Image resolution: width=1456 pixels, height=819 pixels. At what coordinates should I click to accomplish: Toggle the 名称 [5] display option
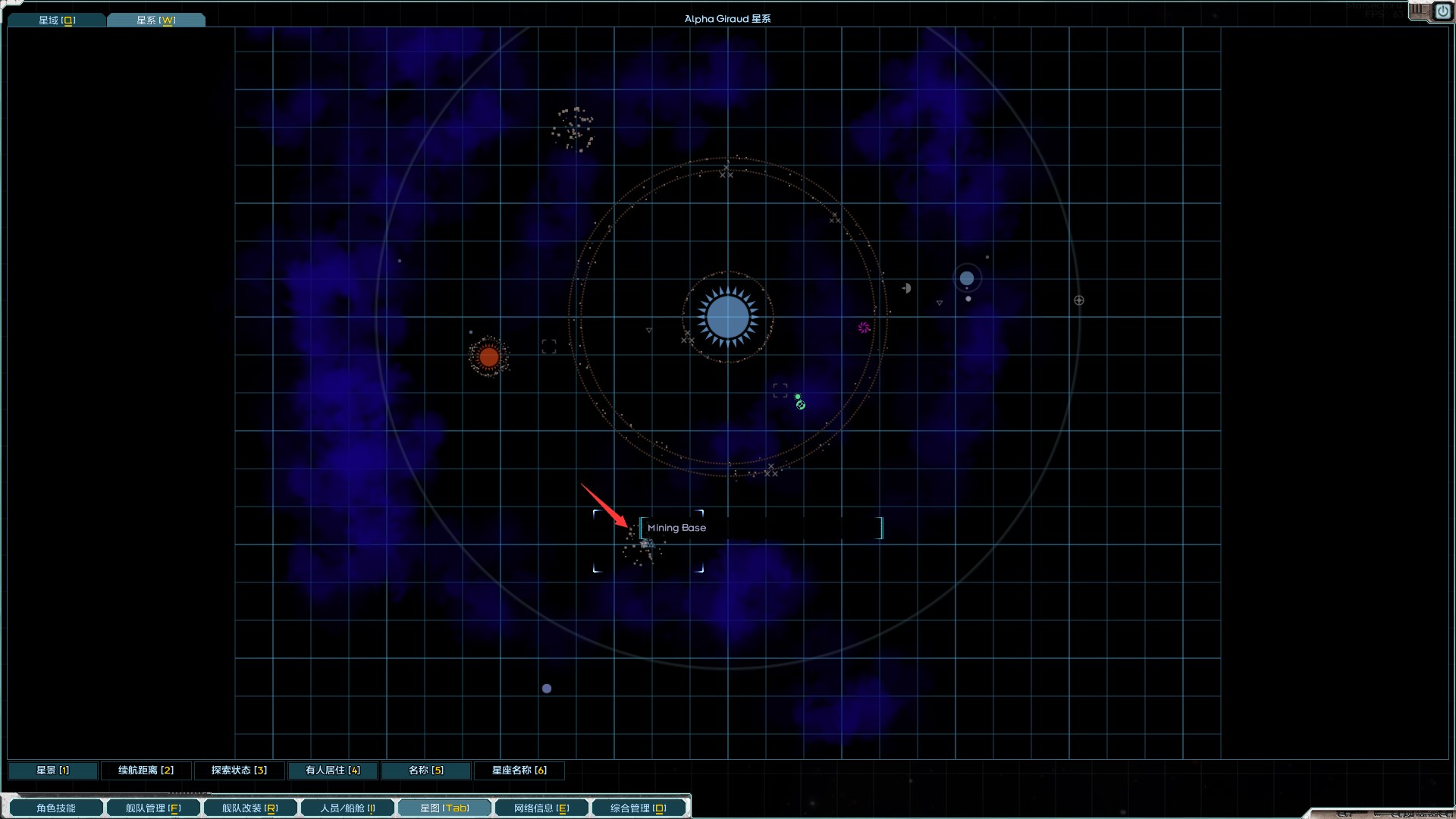pos(426,770)
